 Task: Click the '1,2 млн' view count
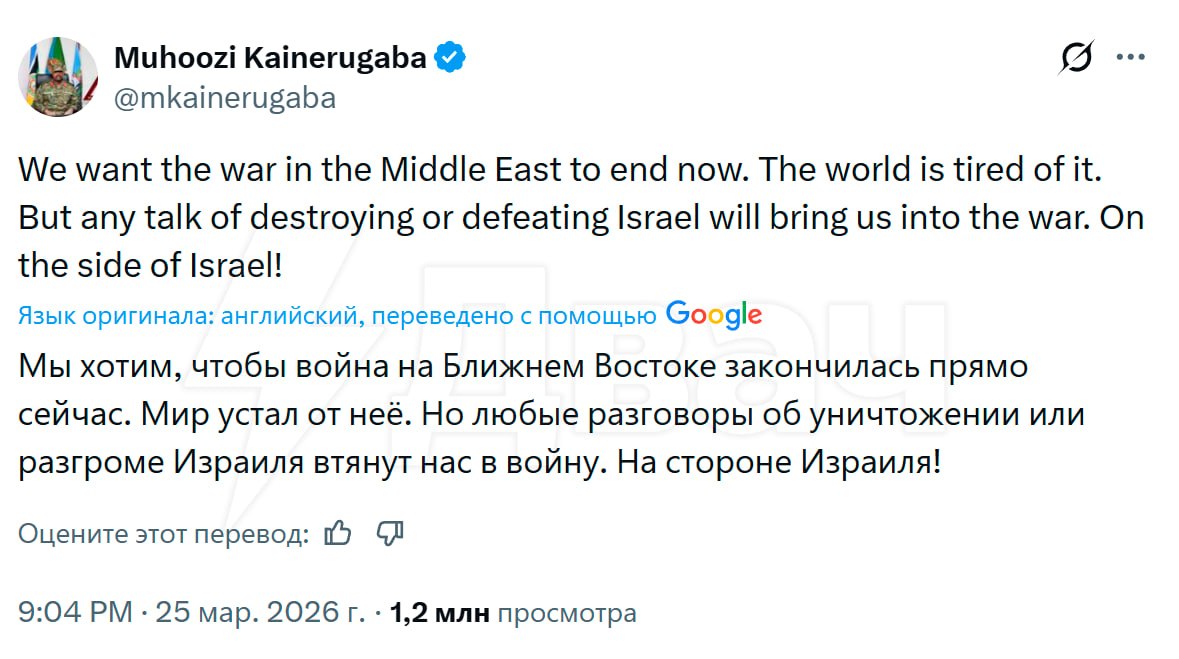tap(440, 612)
